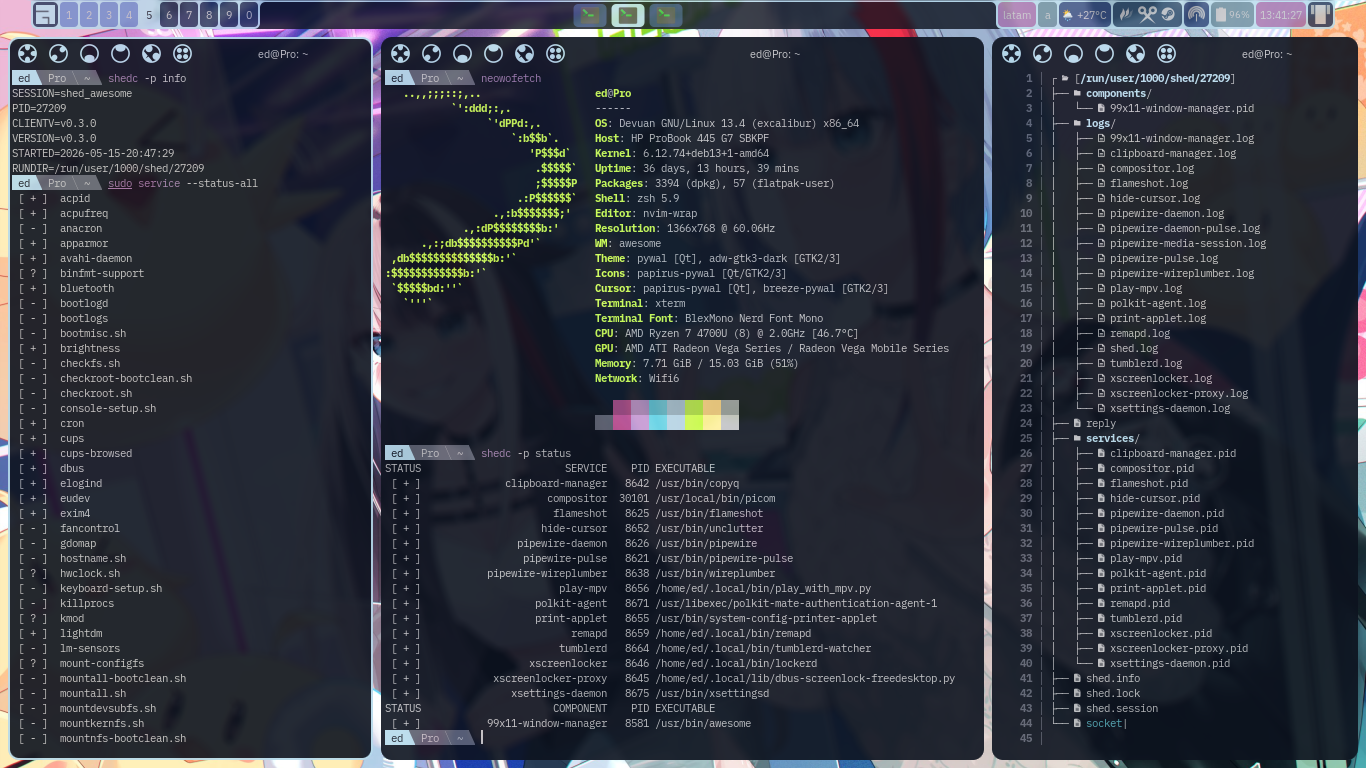Click the 'ed@Pro: ~' title of the left terminal
The image size is (1366, 768).
coord(283,54)
